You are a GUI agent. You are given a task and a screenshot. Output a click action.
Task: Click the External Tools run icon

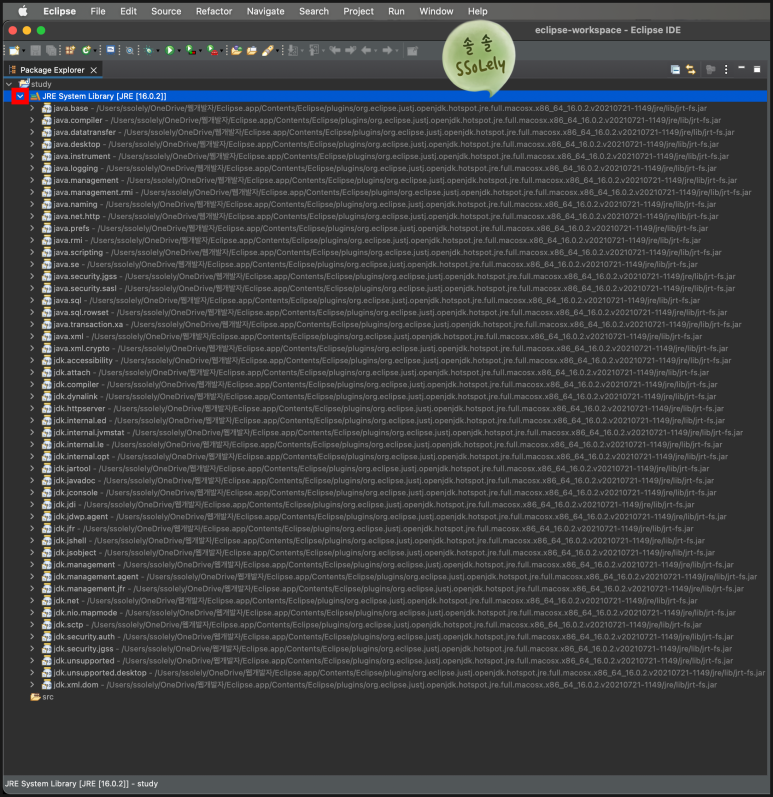[212, 50]
